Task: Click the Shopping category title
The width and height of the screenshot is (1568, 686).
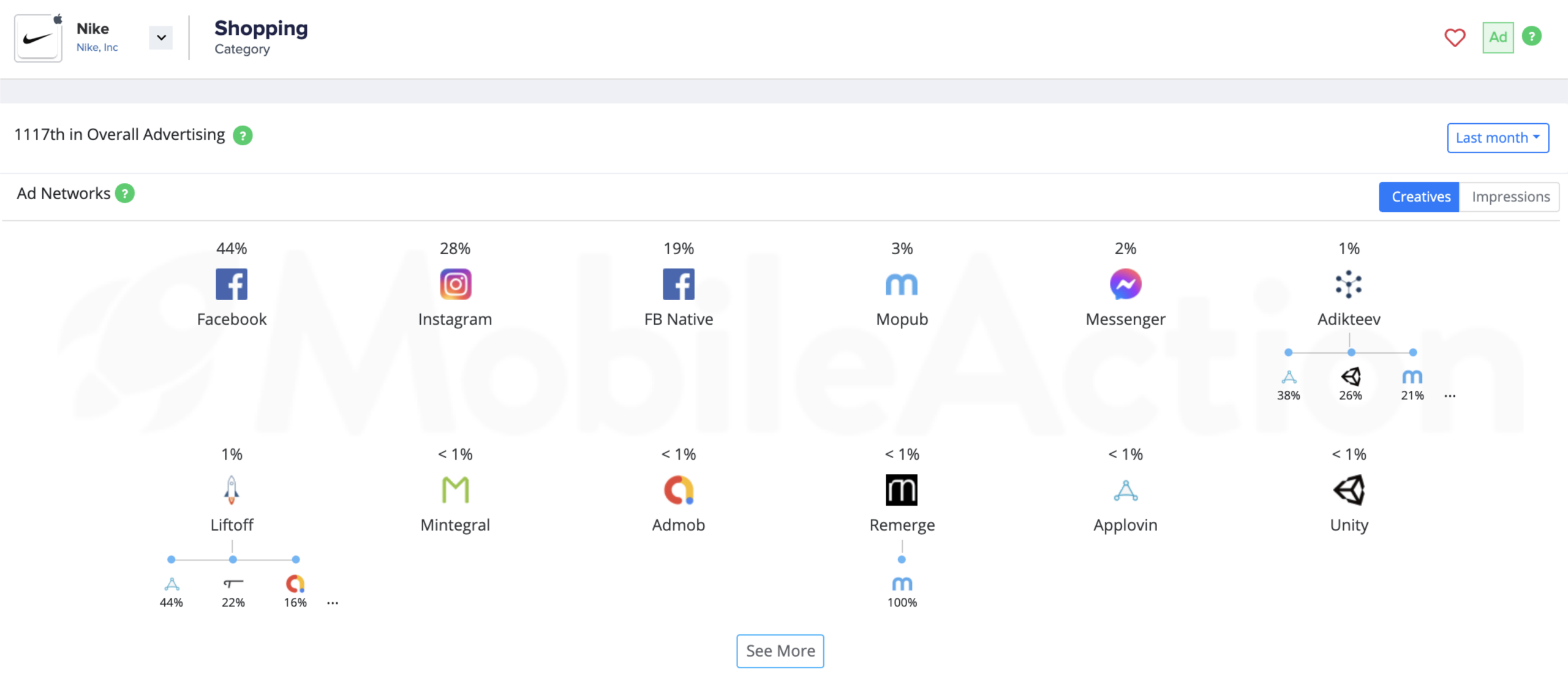Action: 261,29
